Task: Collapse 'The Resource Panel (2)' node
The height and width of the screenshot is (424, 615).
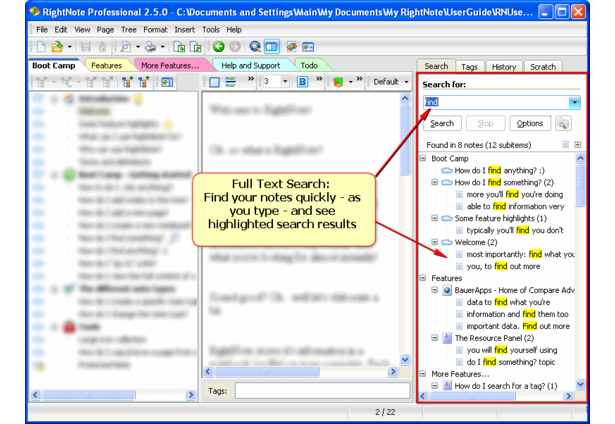Action: 435,338
